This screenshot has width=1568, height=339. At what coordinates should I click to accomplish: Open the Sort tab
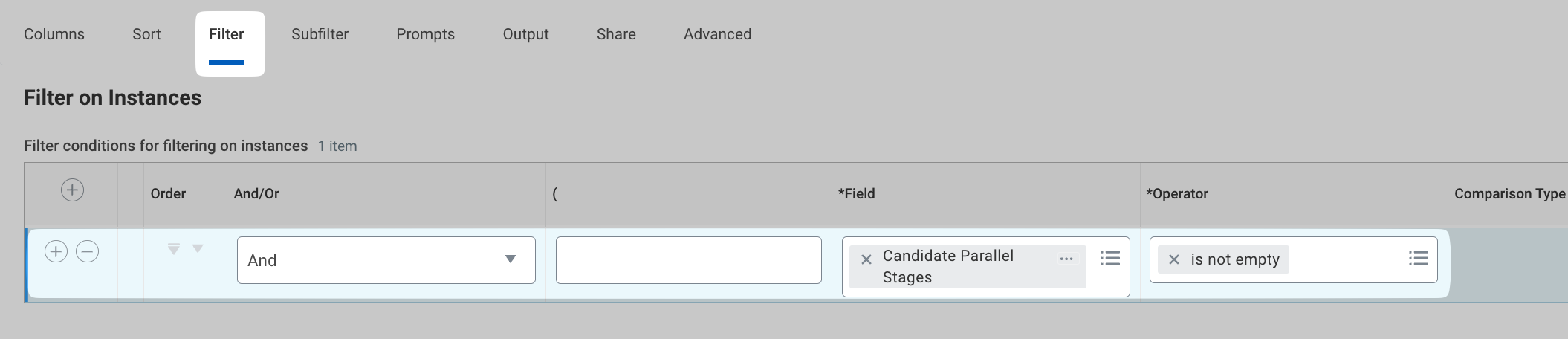[146, 34]
